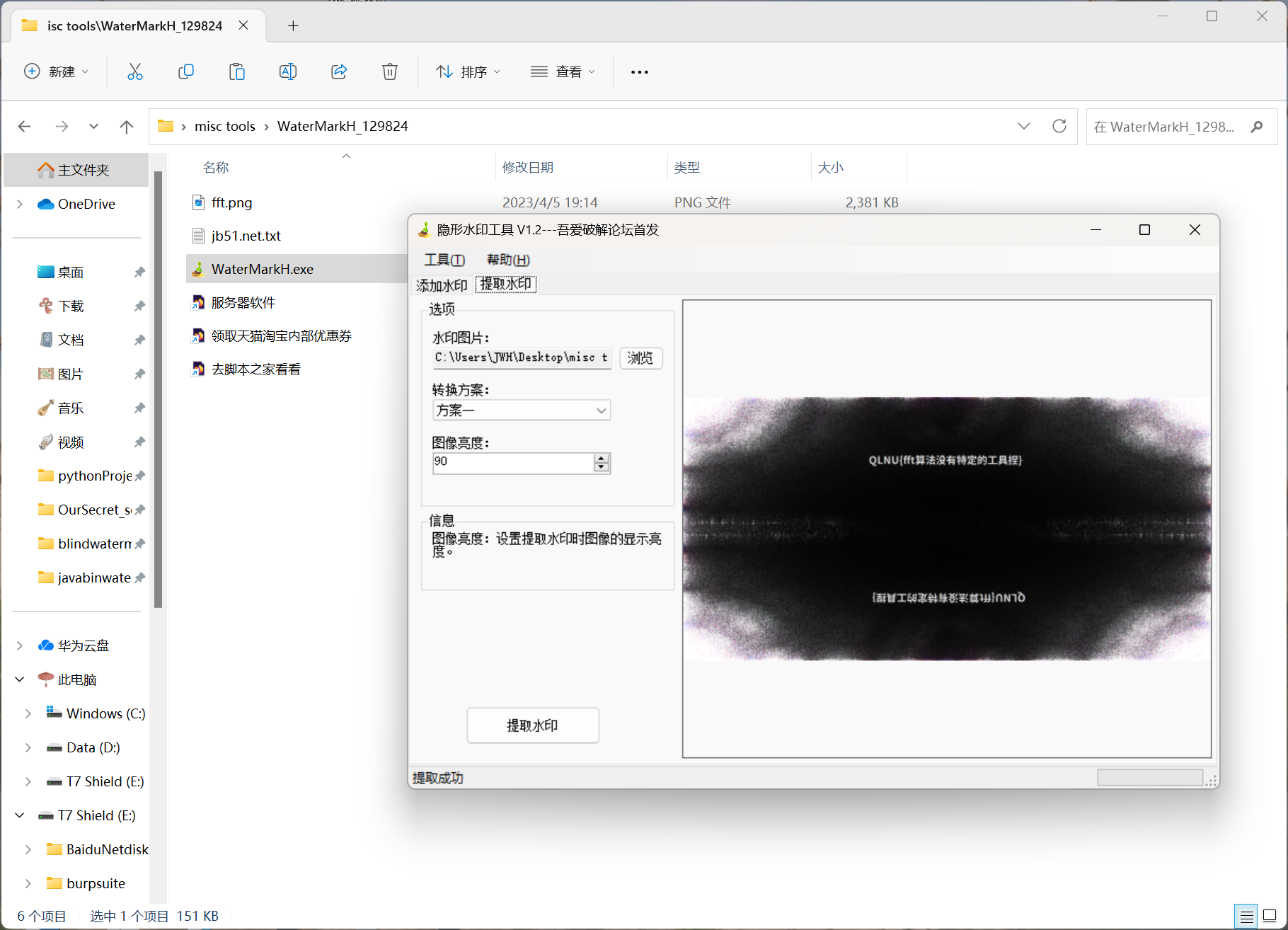Go forward with the right arrow button
The height and width of the screenshot is (930, 1288).
click(x=62, y=127)
